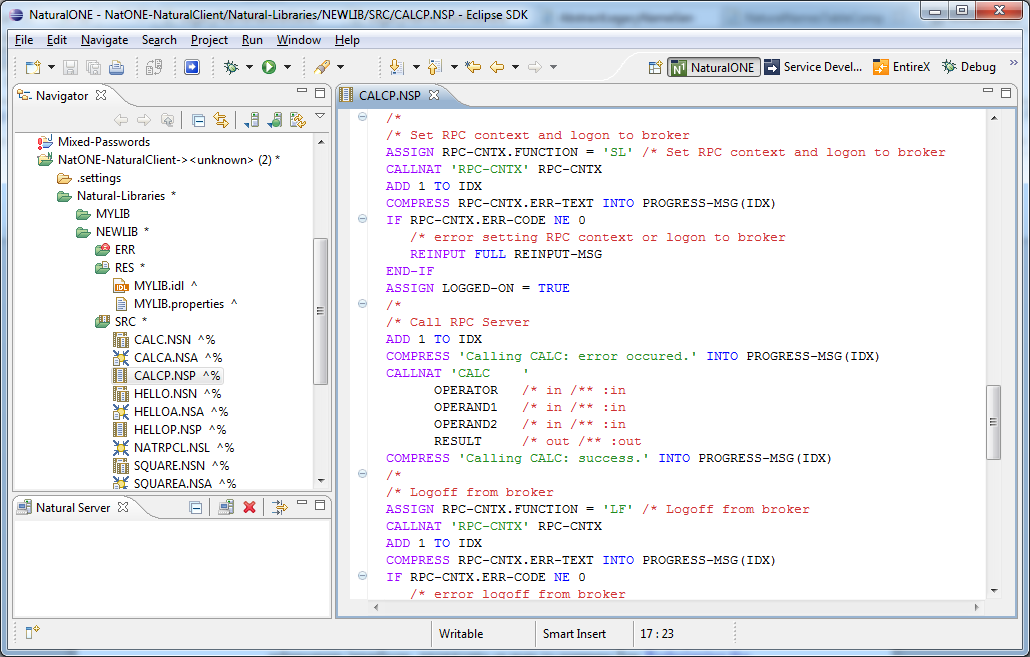Click the blue-arrow server icon in Navigator toolbar

(252, 120)
